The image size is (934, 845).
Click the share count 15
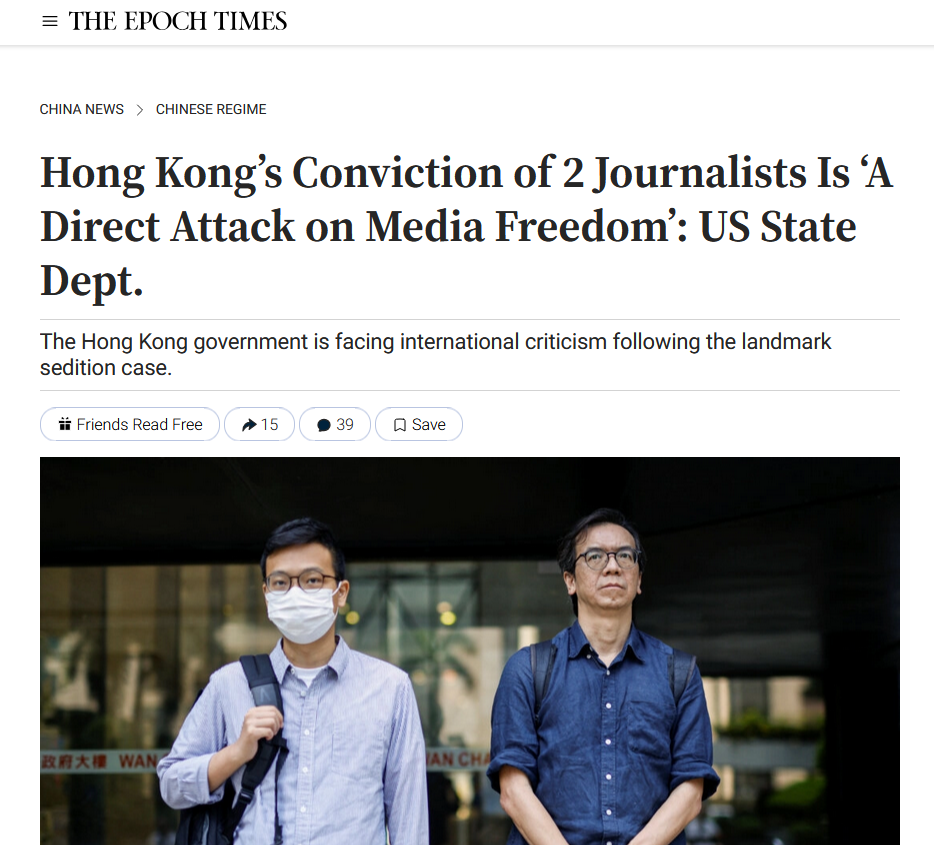pyautogui.click(x=270, y=425)
